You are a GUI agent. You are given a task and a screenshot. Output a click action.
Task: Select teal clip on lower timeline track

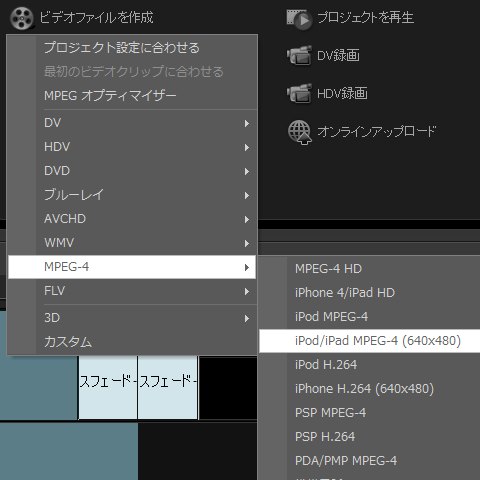(69, 451)
